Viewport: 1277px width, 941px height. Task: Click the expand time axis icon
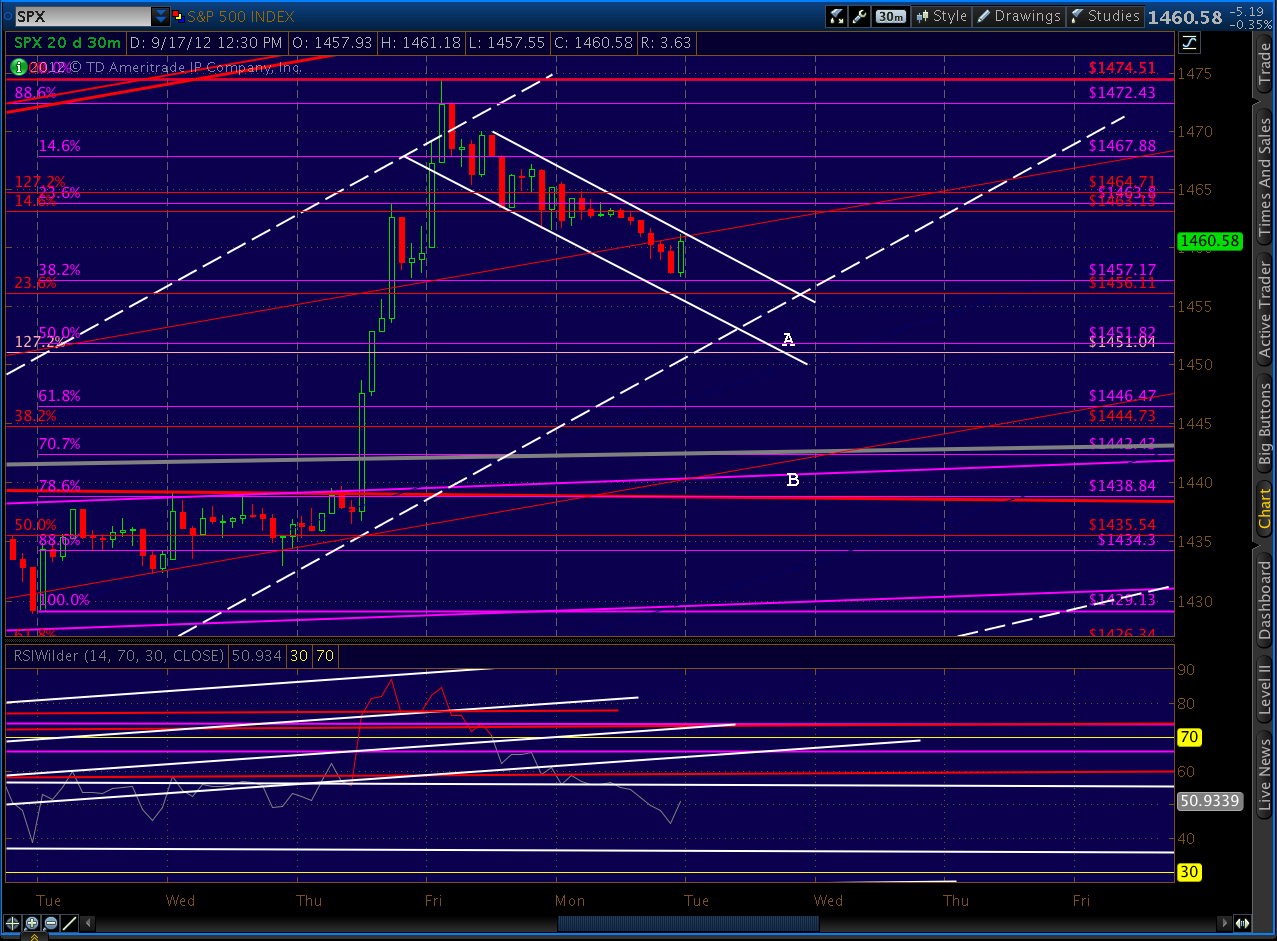pos(1242,924)
